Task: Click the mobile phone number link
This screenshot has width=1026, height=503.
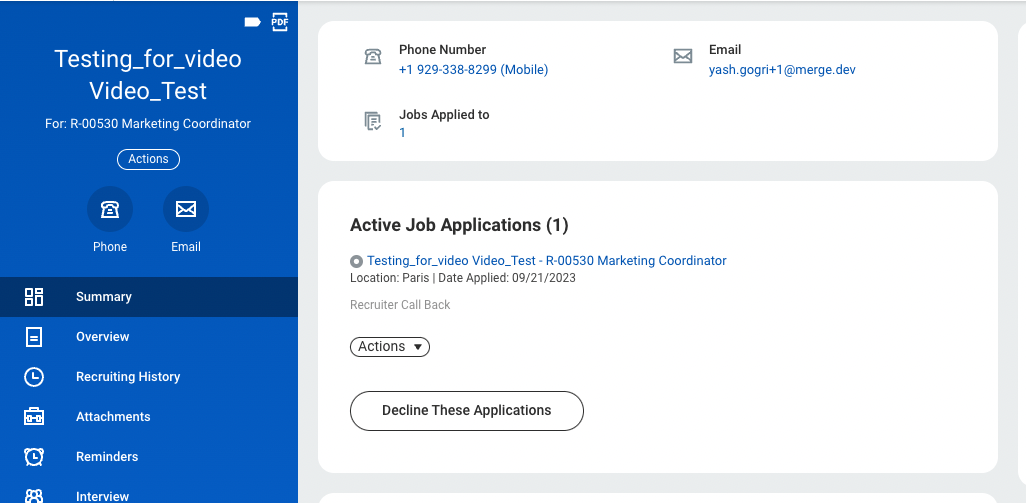Action: (473, 70)
